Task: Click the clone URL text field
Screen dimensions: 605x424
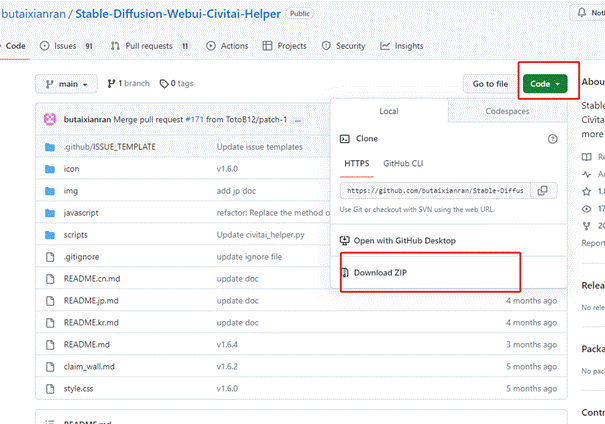Action: pos(435,190)
